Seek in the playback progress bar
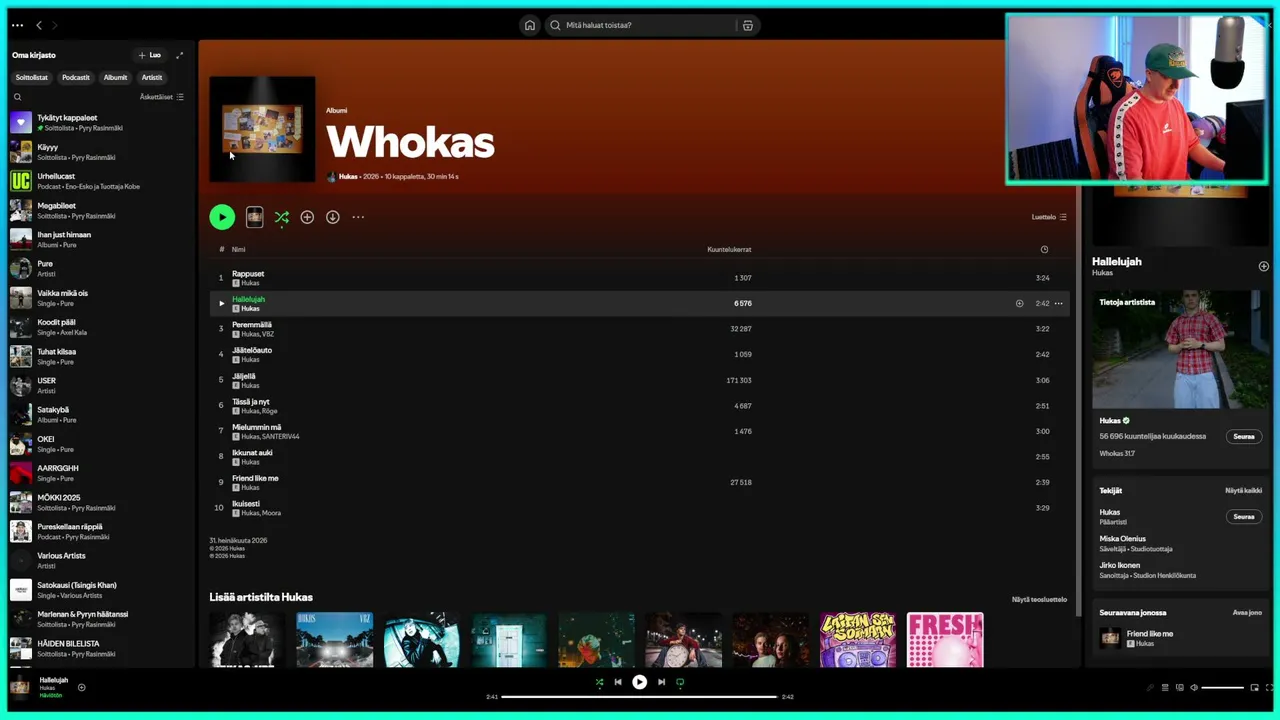The width and height of the screenshot is (1280, 720). tap(639, 696)
